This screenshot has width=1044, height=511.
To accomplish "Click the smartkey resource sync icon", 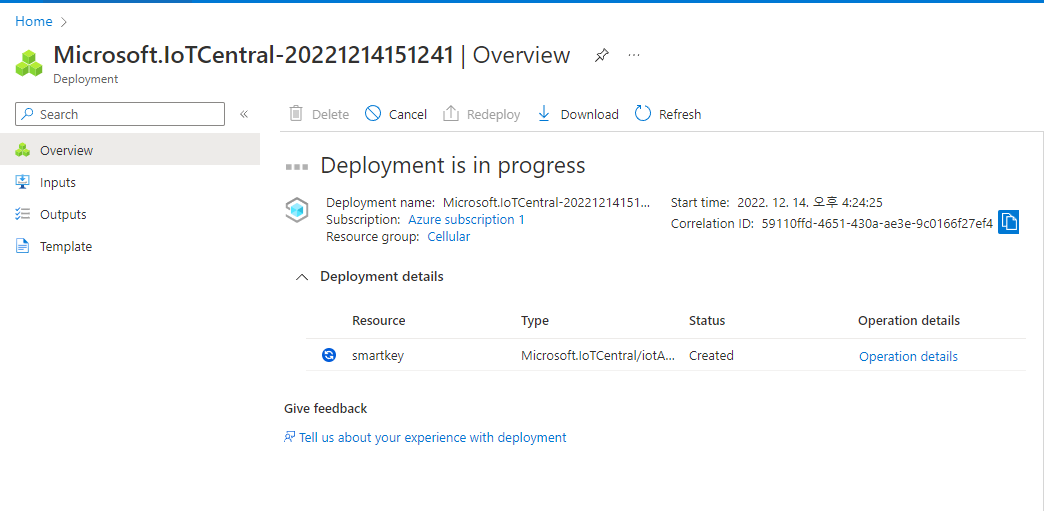I will pyautogui.click(x=328, y=355).
